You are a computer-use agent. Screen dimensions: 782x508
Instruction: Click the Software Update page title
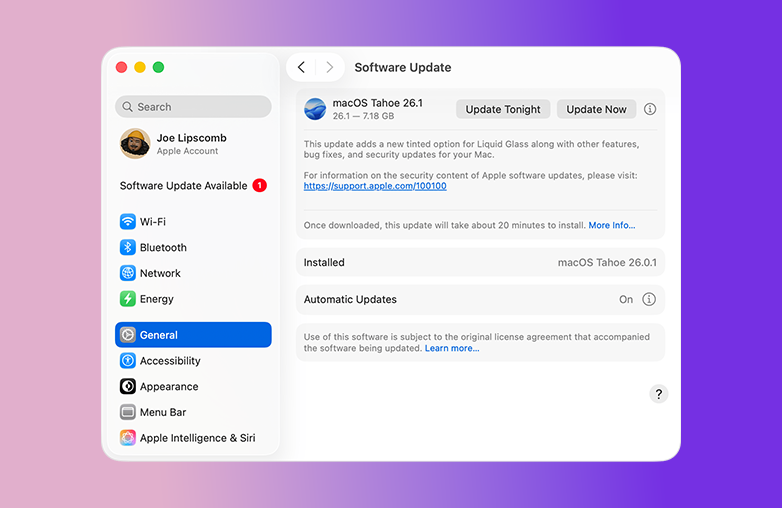point(403,67)
